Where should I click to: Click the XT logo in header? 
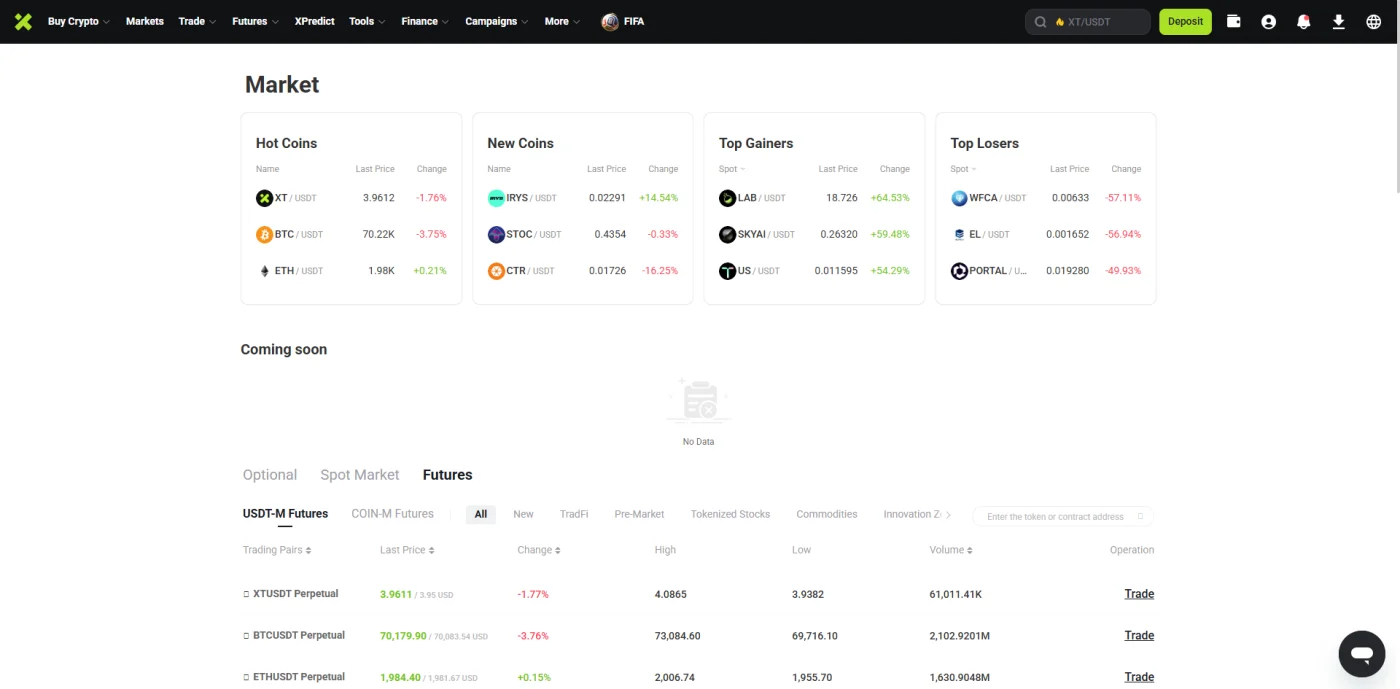(x=23, y=21)
